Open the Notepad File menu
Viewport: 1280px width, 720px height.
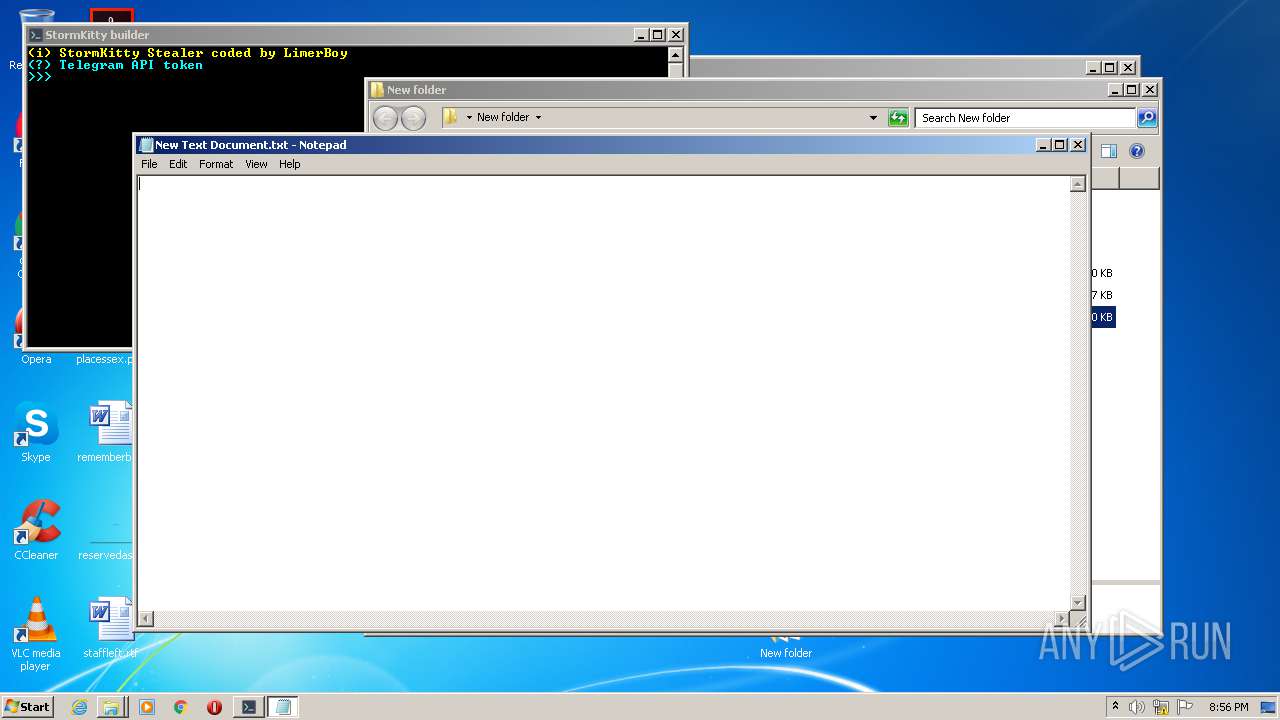149,164
